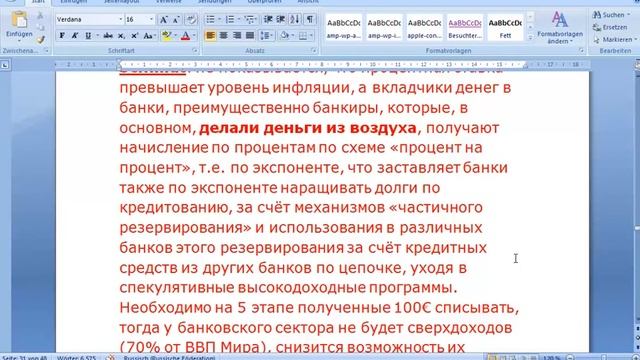Apply the apple-con style
The image size is (640, 360).
click(424, 27)
